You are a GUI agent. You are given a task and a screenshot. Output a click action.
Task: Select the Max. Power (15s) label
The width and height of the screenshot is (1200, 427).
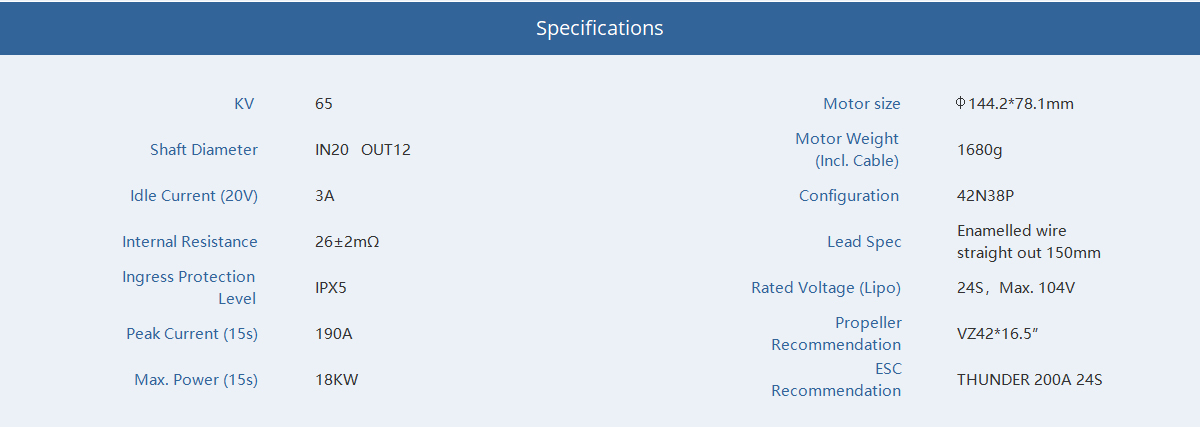click(x=196, y=379)
